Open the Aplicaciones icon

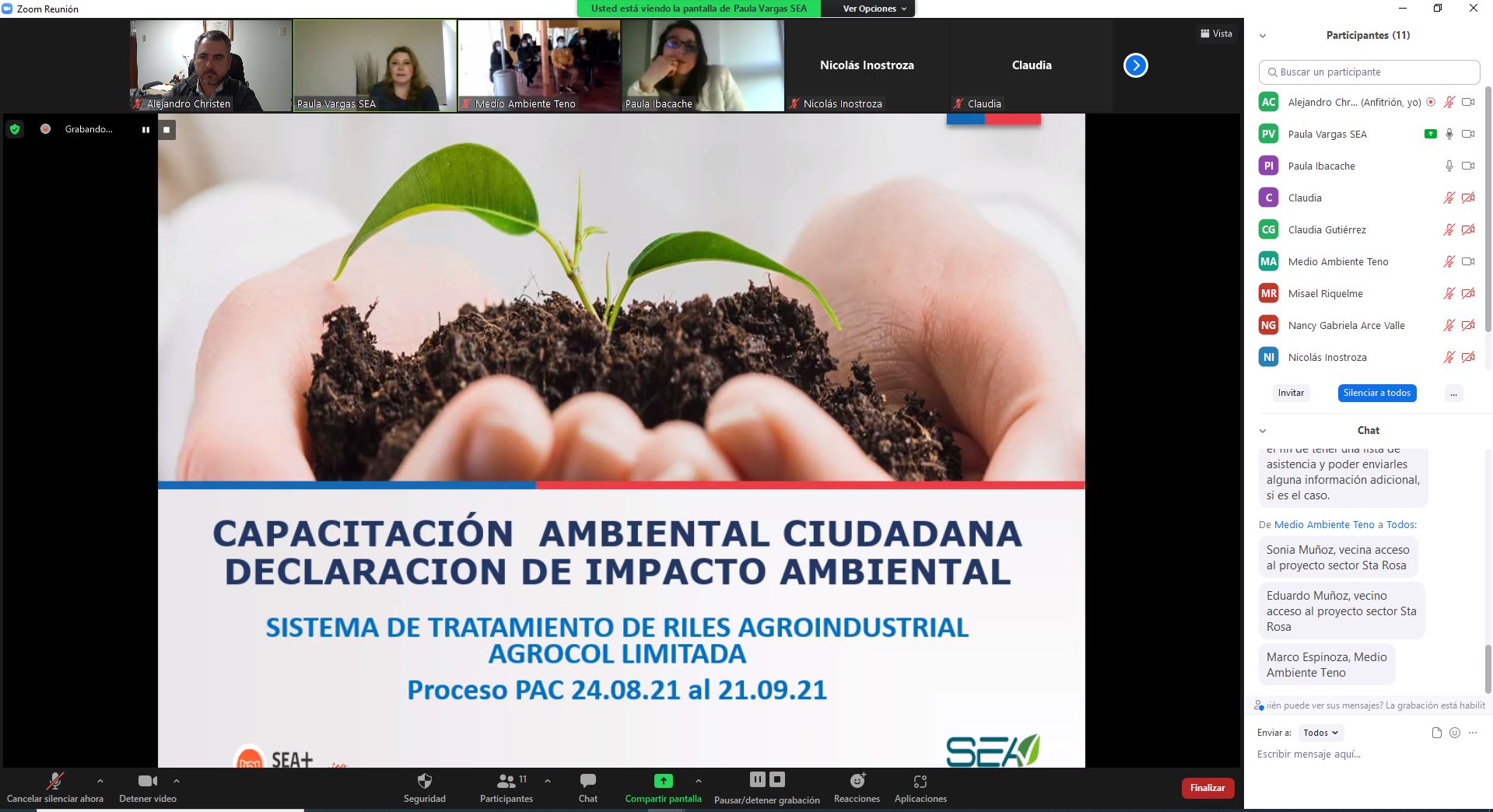[920, 781]
